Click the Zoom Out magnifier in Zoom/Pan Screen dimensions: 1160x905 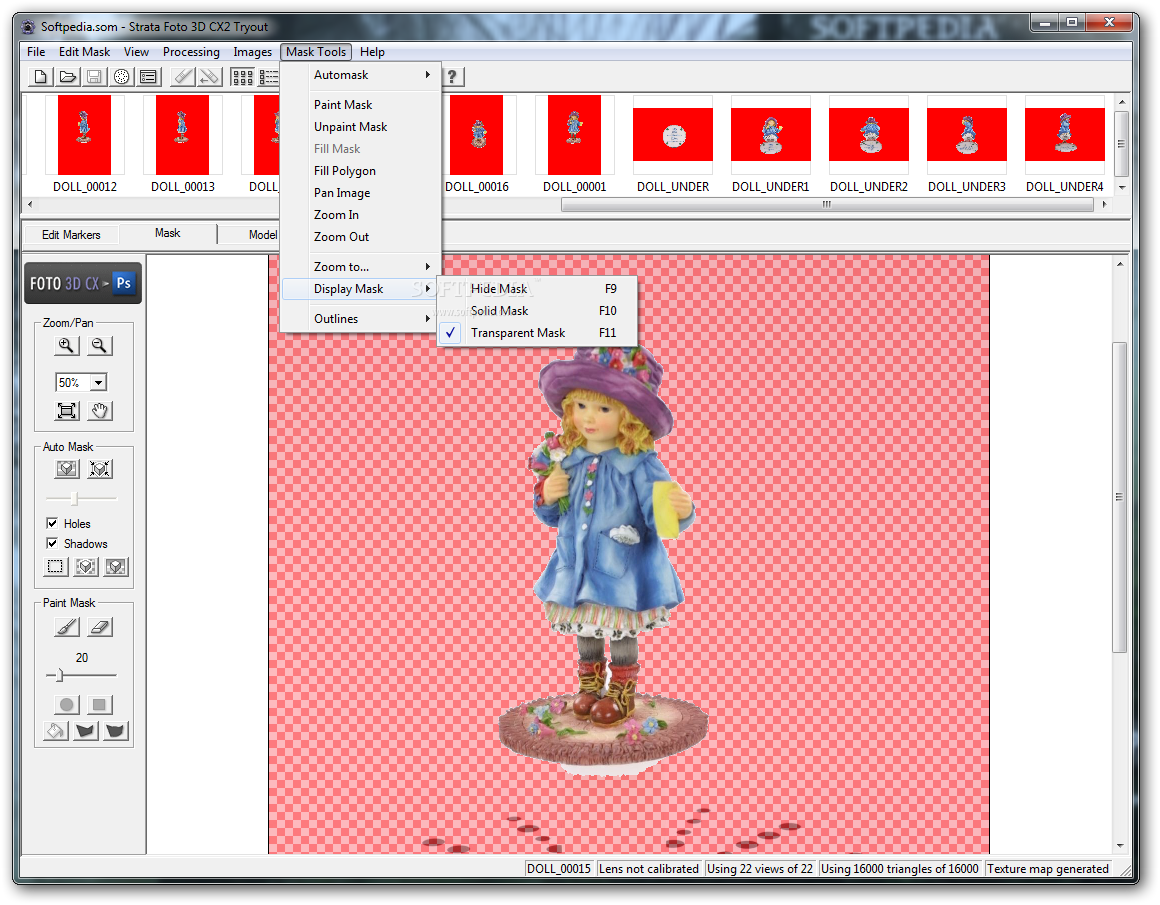tap(99, 346)
